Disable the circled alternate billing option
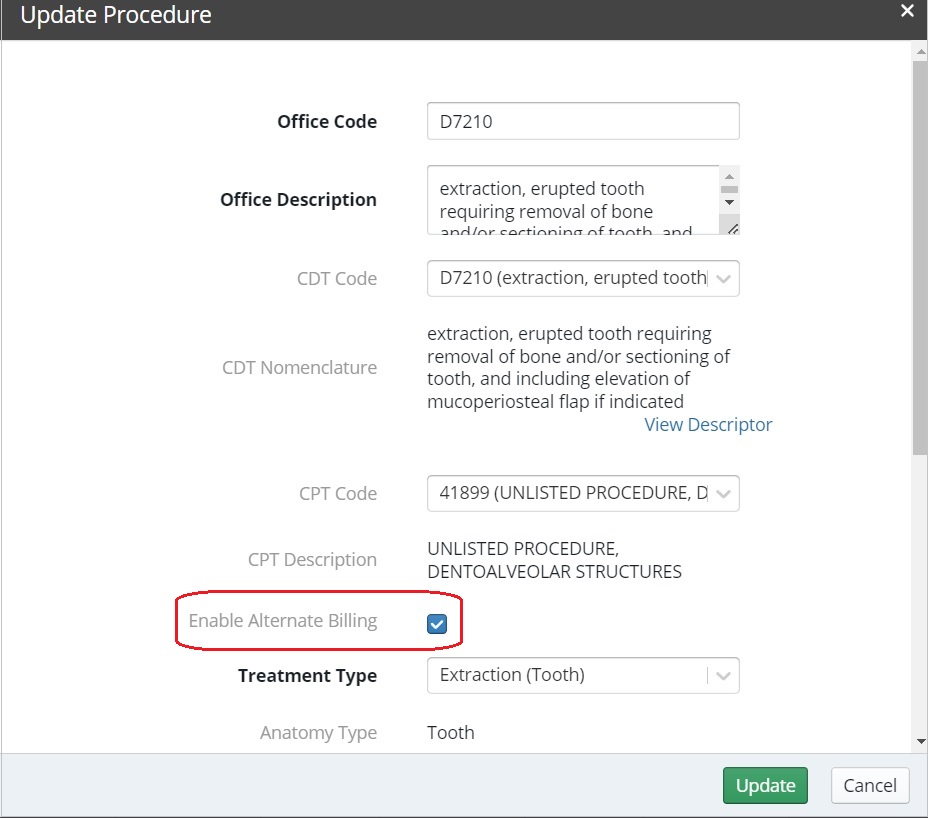This screenshot has height=818, width=928. pos(436,622)
